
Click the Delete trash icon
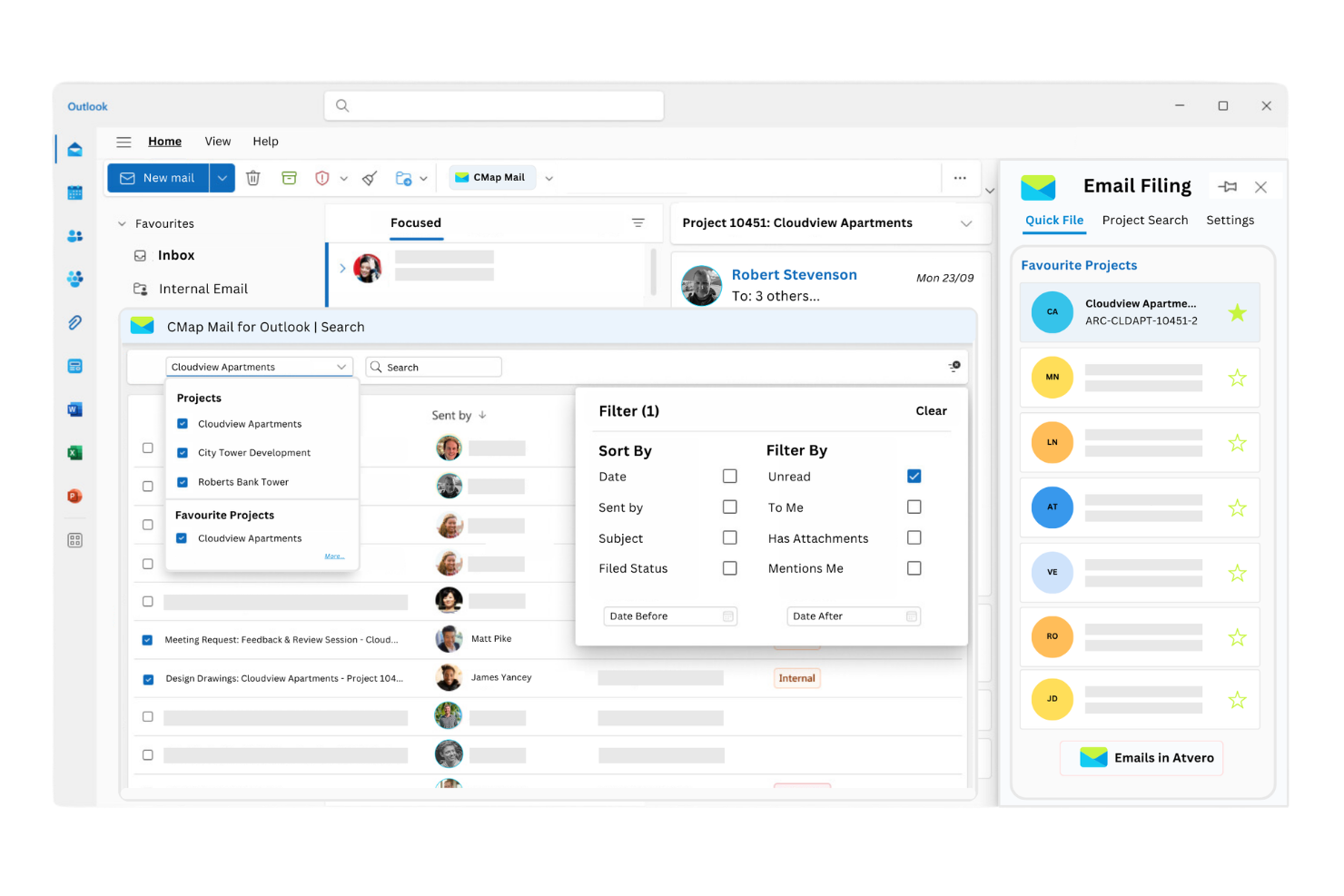(x=253, y=178)
